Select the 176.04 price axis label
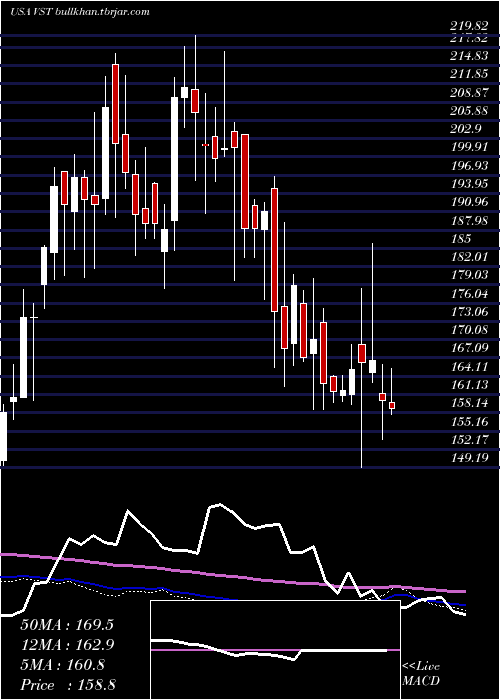The width and height of the screenshot is (500, 700). (x=469, y=294)
